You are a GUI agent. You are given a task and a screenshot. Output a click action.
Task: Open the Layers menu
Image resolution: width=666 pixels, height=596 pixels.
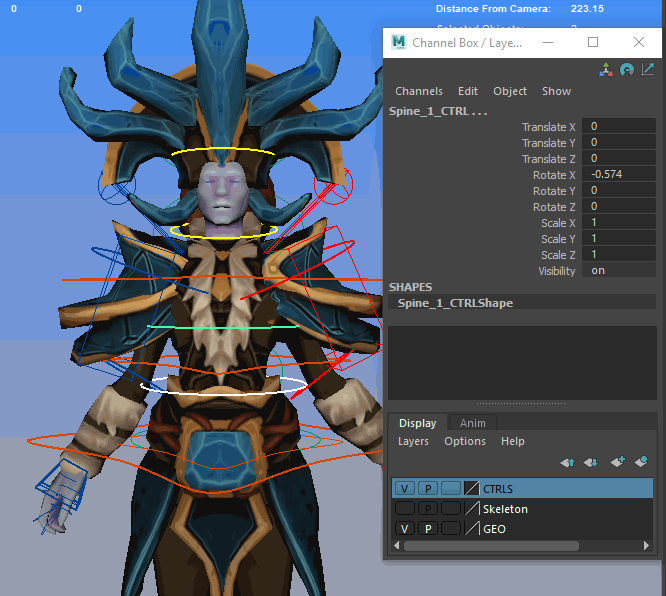pos(413,441)
